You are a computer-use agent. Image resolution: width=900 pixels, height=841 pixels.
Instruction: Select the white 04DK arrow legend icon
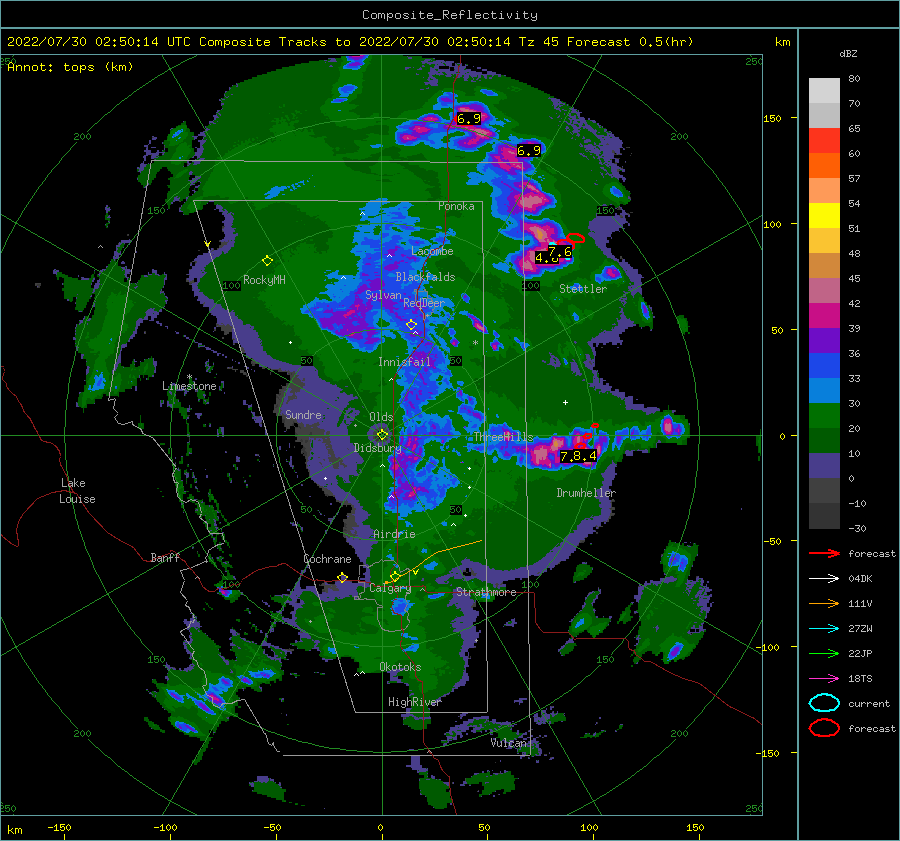tap(824, 578)
